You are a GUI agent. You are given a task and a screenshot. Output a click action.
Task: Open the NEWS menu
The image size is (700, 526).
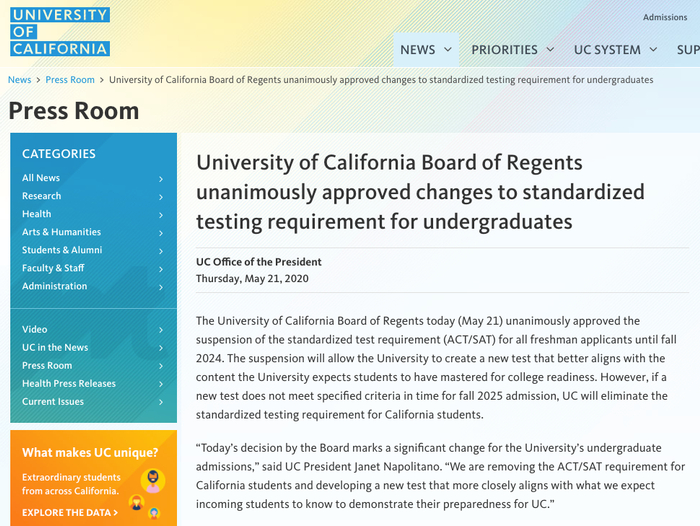(x=426, y=50)
